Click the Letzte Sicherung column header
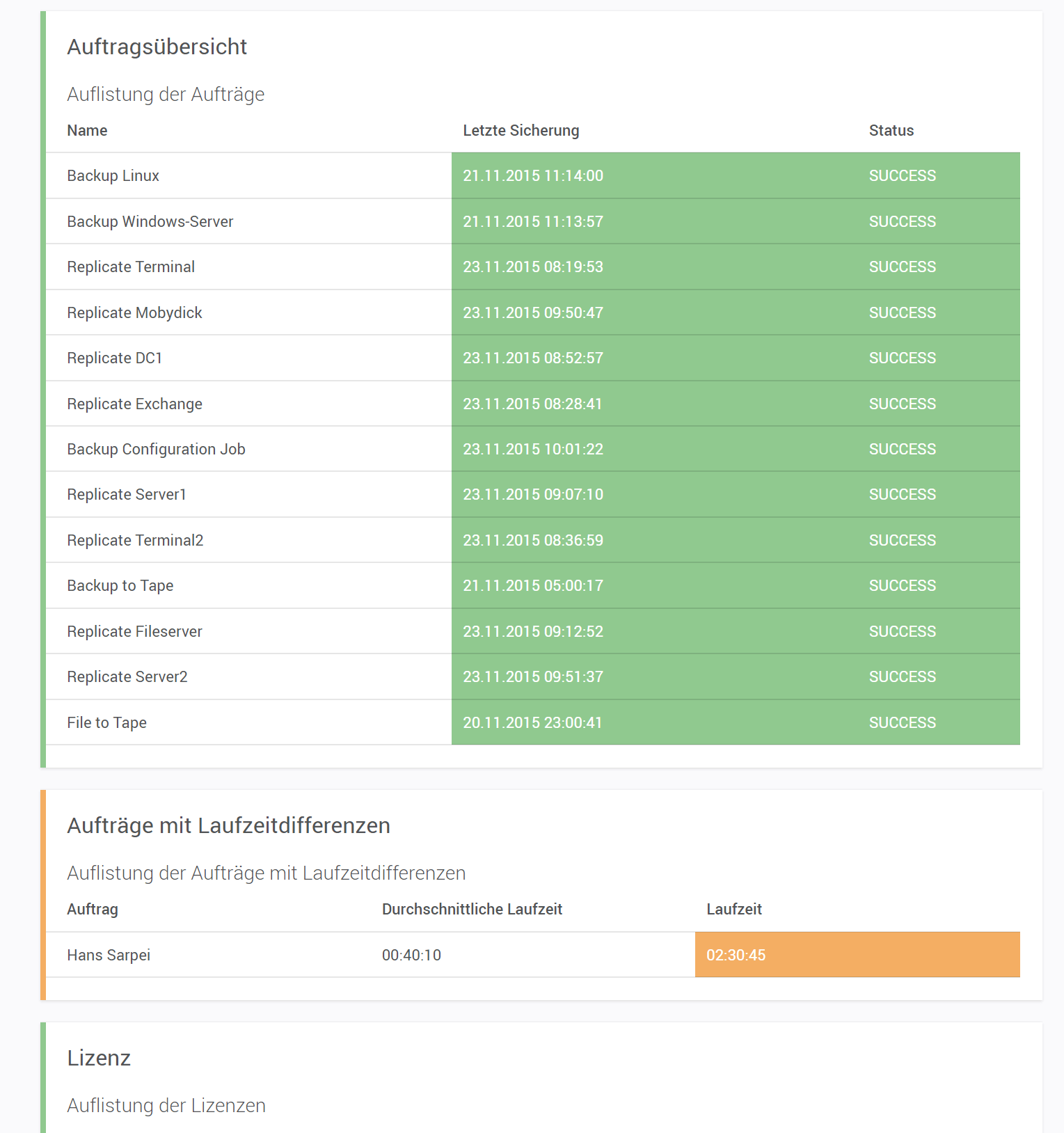The image size is (1064, 1133). [x=521, y=131]
